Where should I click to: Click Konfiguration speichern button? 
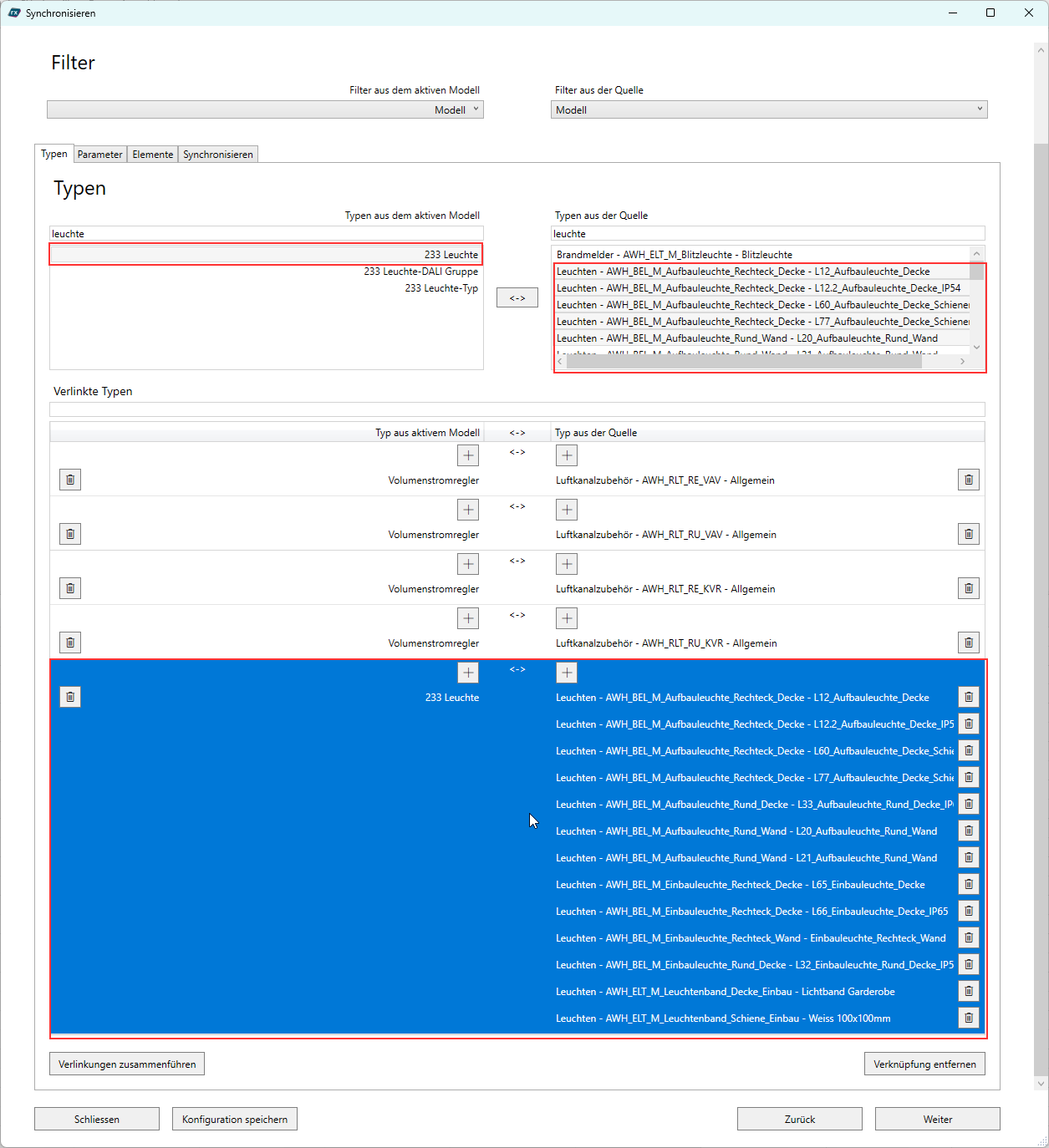235,1119
